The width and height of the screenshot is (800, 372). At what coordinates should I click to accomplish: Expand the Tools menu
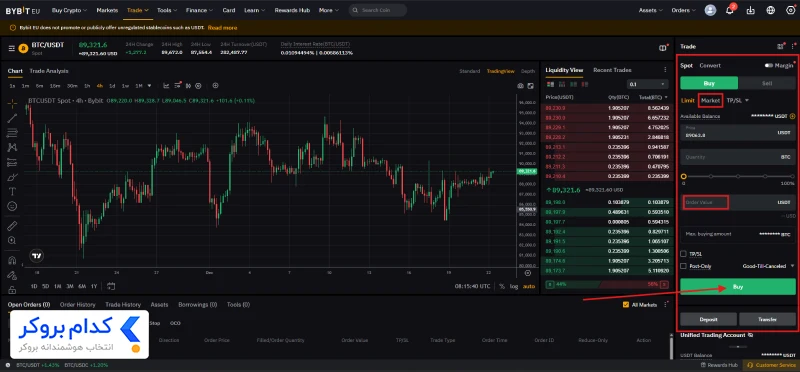[x=167, y=10]
